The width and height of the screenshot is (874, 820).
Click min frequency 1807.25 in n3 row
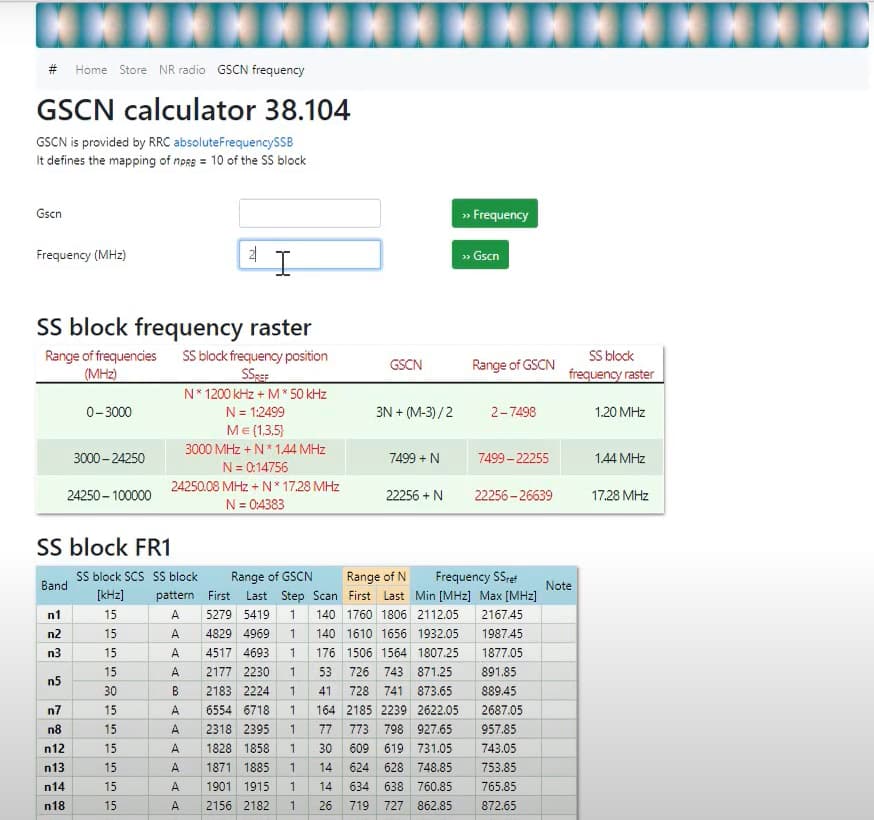(x=438, y=653)
